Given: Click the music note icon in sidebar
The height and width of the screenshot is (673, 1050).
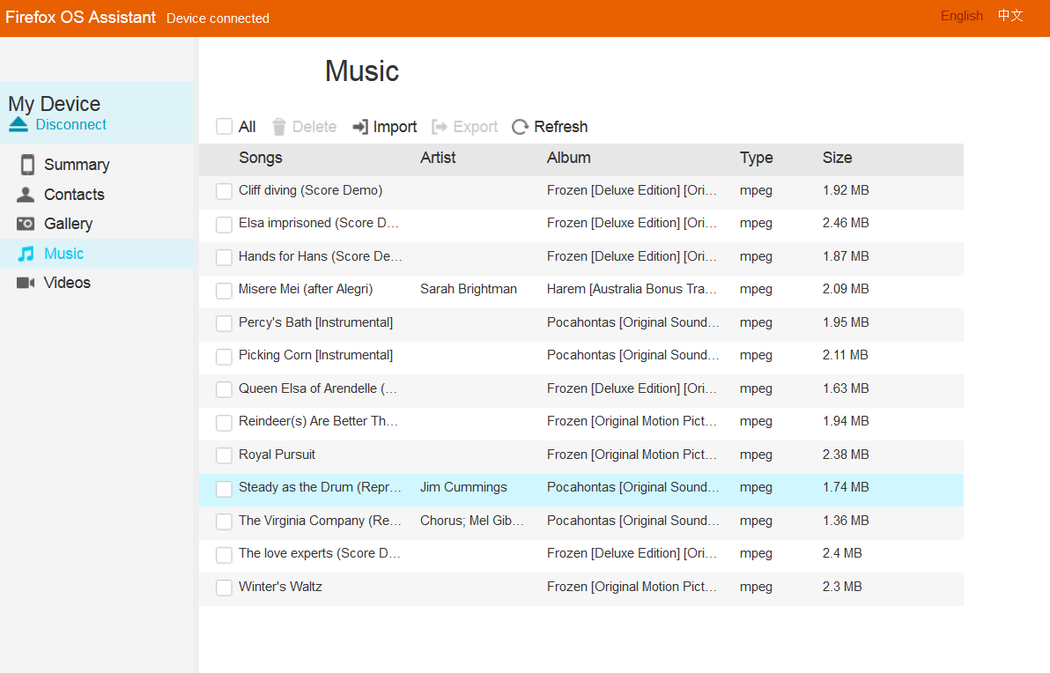Looking at the screenshot, I should click(26, 254).
